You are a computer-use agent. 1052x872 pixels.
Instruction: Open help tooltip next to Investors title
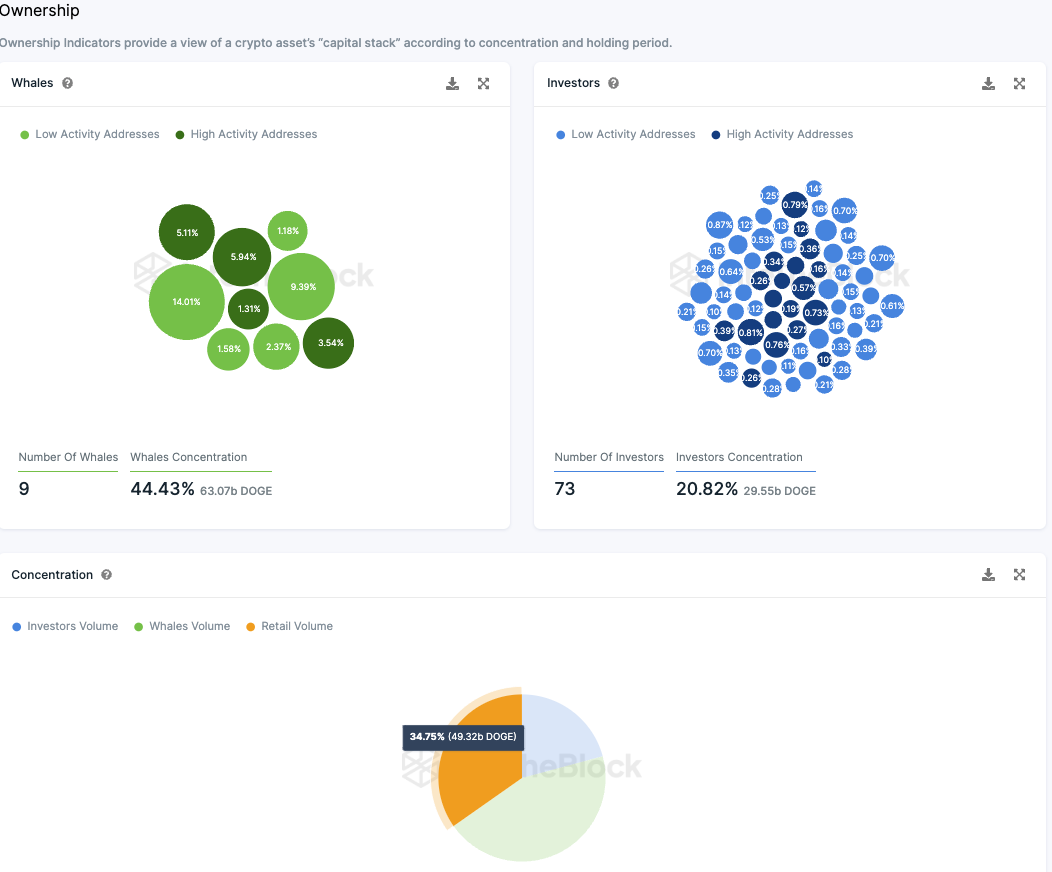pyautogui.click(x=613, y=83)
